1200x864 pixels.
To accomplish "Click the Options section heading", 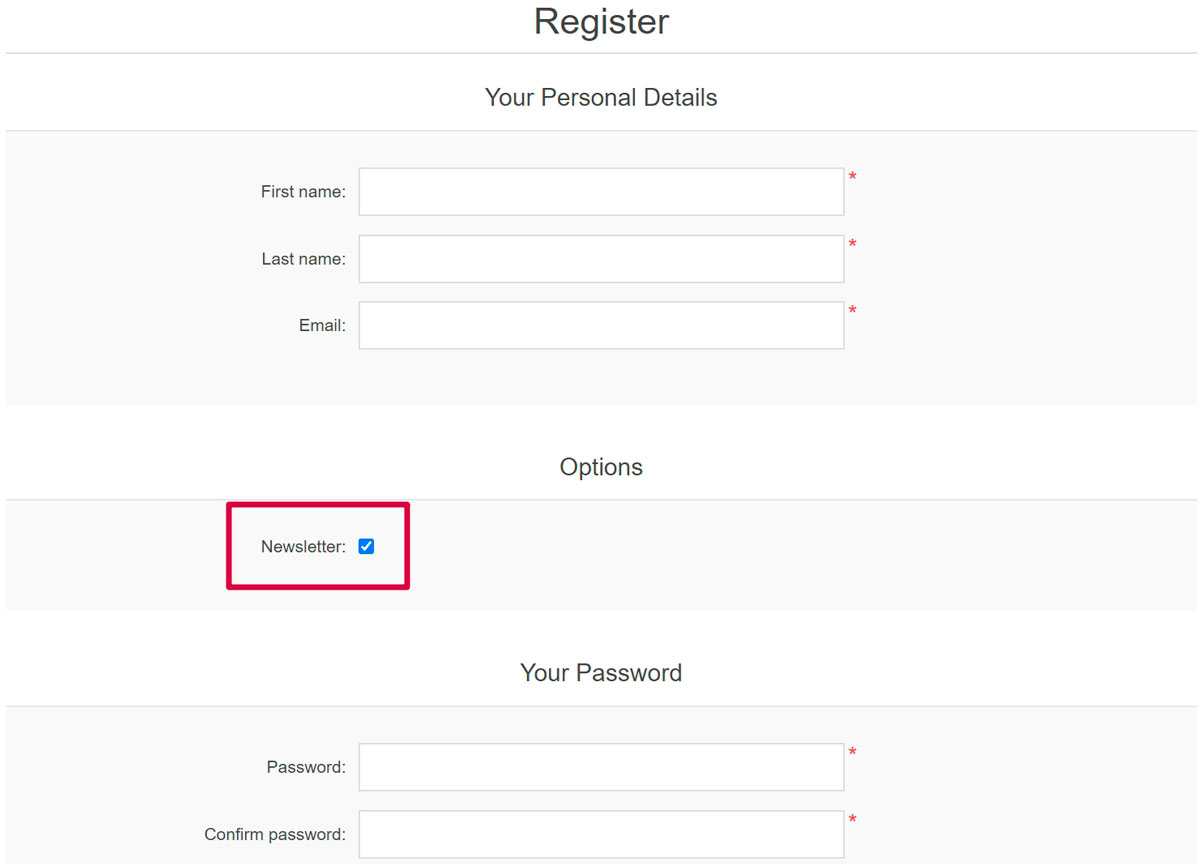I will click(x=601, y=467).
